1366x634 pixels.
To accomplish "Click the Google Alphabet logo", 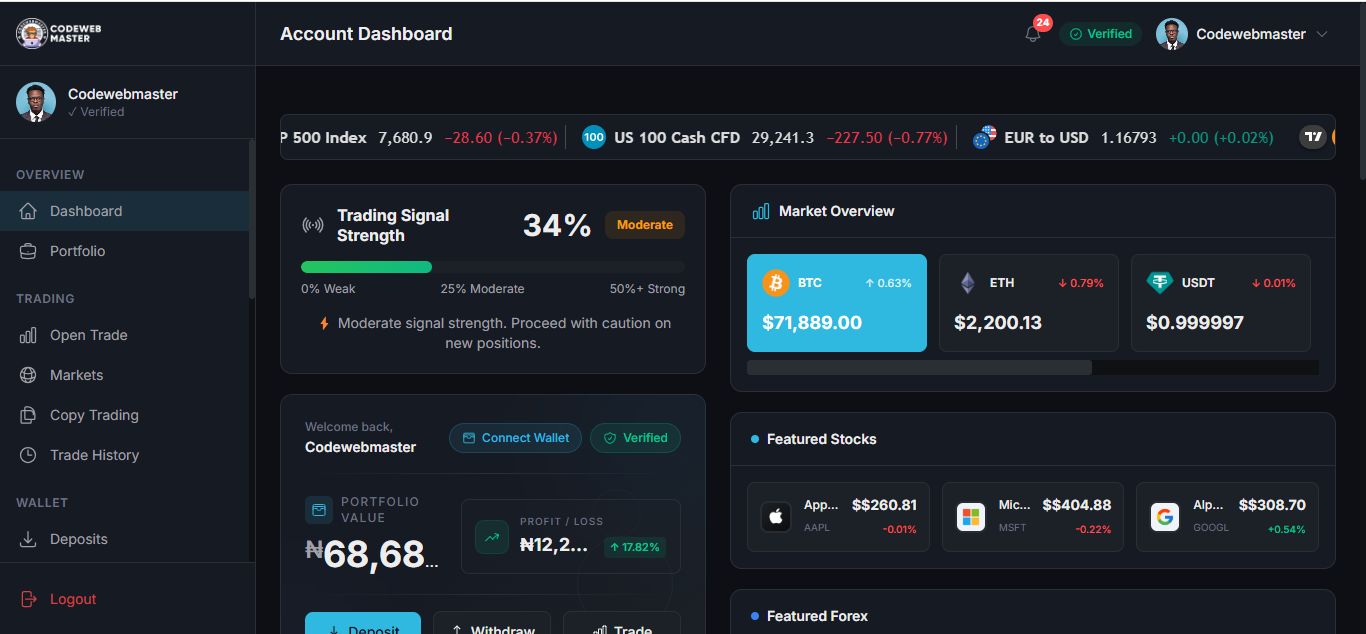I will tap(1165, 517).
